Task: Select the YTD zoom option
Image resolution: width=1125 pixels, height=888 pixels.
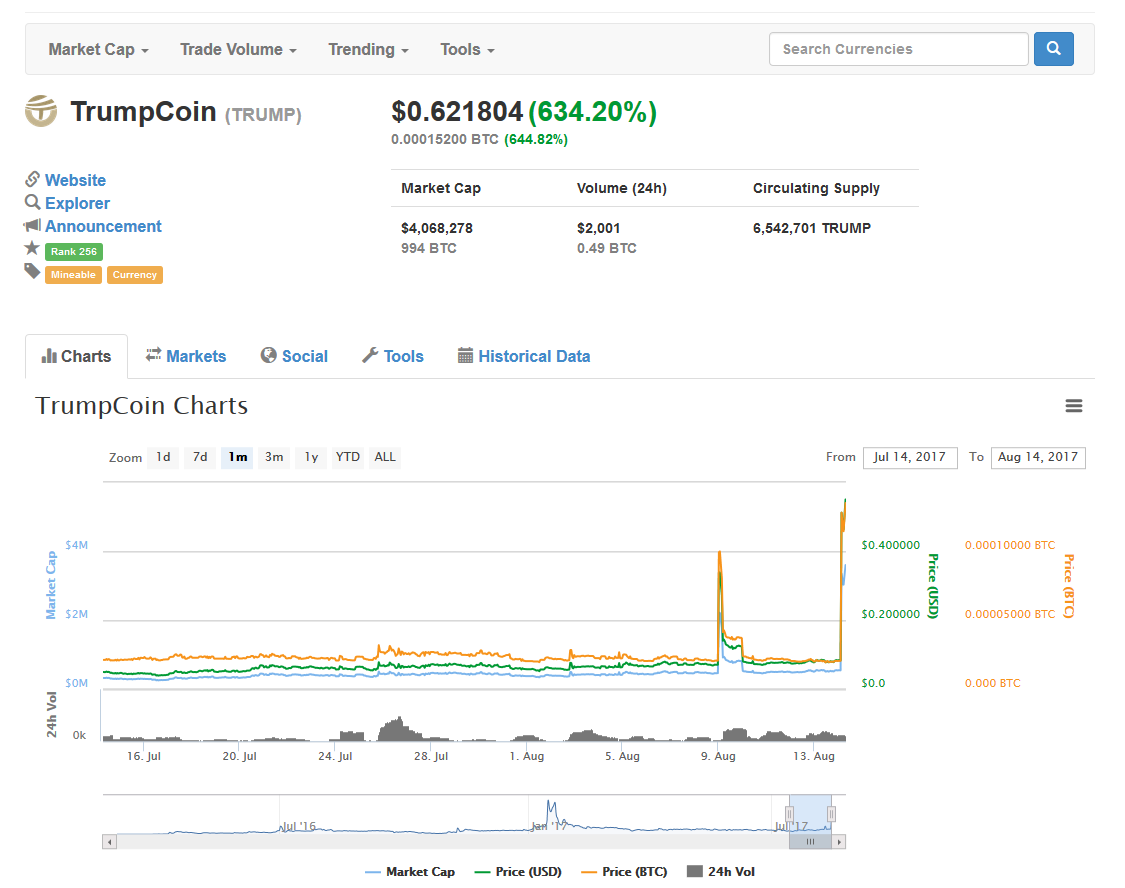Action: click(x=348, y=457)
